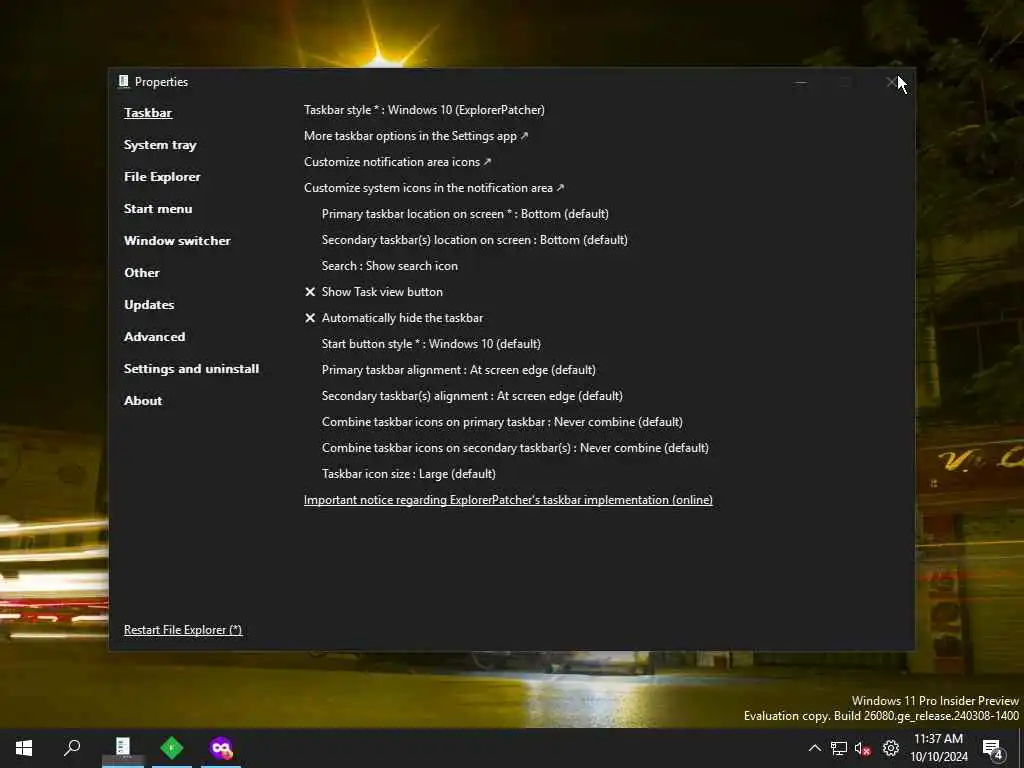The image size is (1024, 768).
Task: Change Secondary taskbar(s) location on screen
Action: tap(475, 240)
